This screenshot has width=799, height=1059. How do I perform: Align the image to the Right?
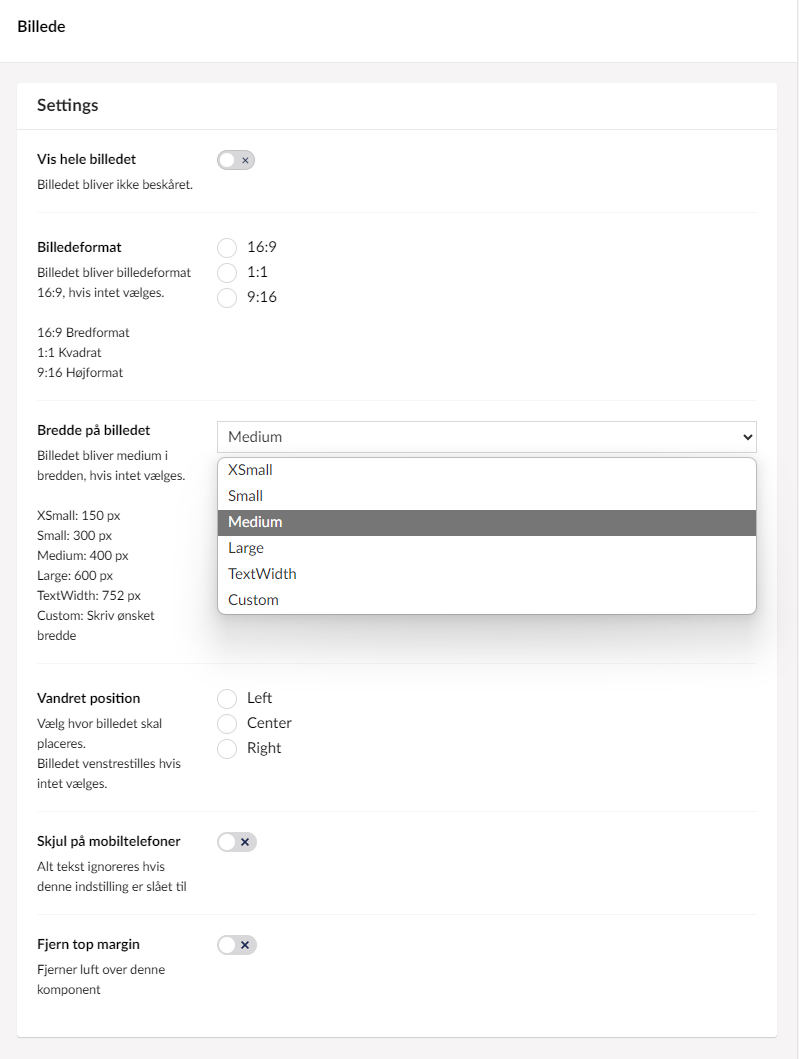click(x=227, y=748)
